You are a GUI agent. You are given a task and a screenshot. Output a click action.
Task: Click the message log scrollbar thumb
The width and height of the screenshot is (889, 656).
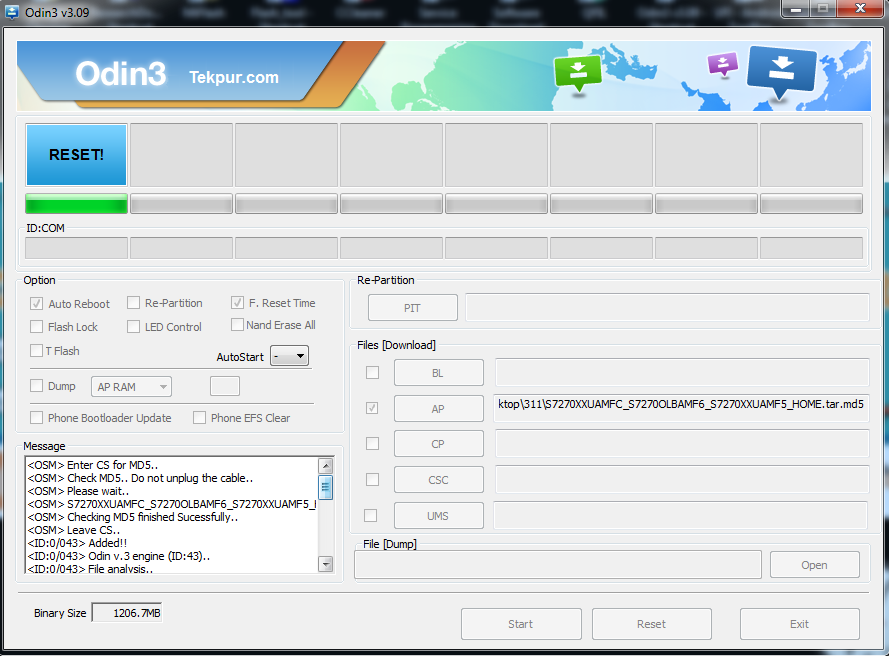[325, 488]
